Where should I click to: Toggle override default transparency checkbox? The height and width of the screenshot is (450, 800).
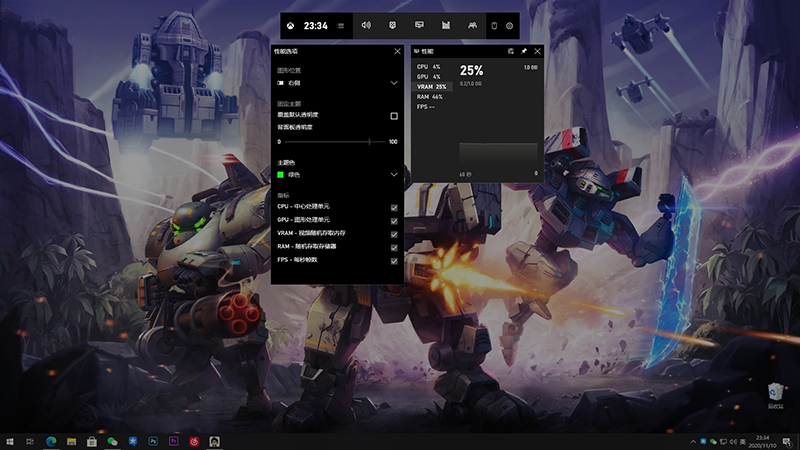click(x=394, y=116)
